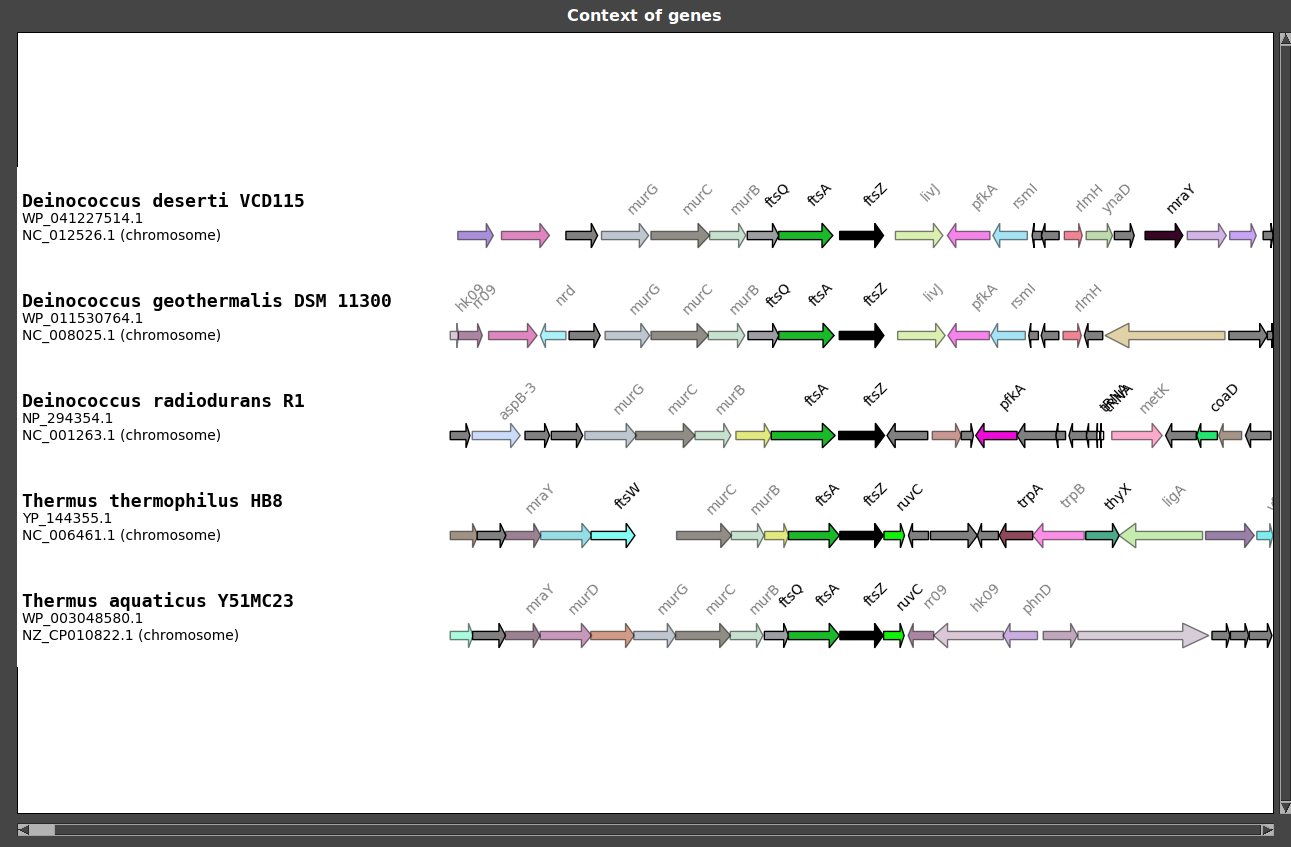Click the cyan ftsW gene arrow in Thermus thermophilus

click(x=612, y=535)
